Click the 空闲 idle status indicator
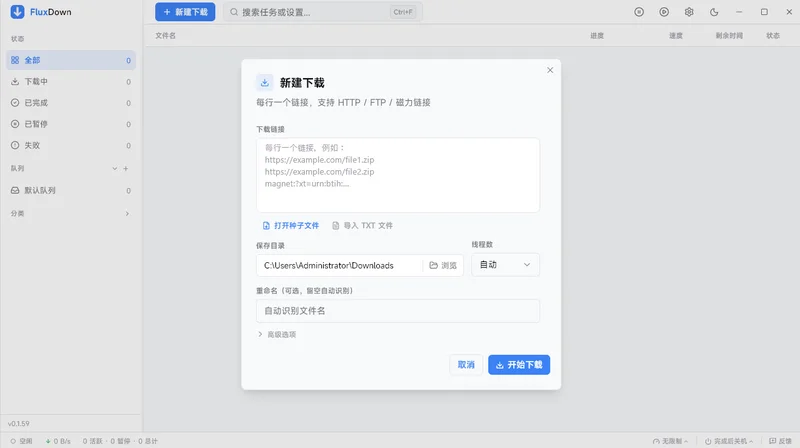Image resolution: width=800 pixels, height=448 pixels. (21, 441)
